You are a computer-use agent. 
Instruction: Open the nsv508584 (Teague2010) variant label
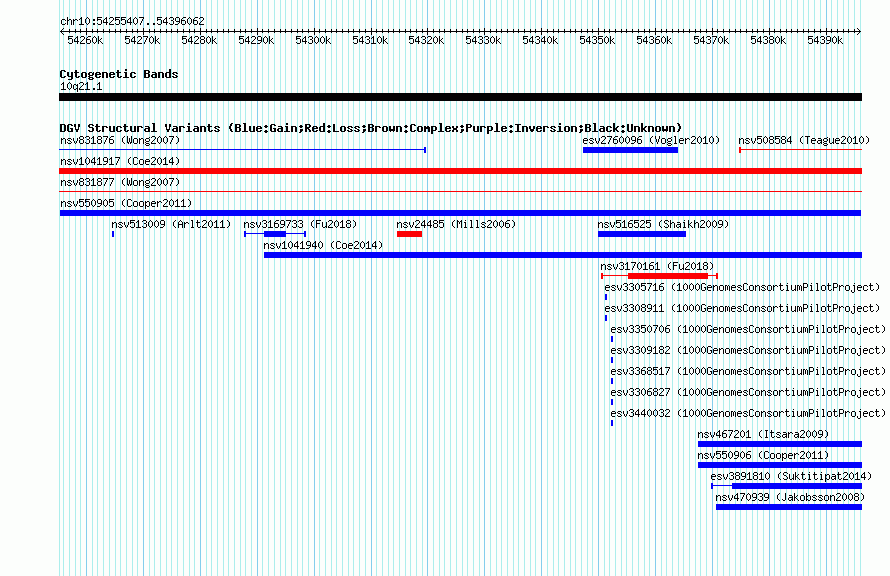(804, 140)
